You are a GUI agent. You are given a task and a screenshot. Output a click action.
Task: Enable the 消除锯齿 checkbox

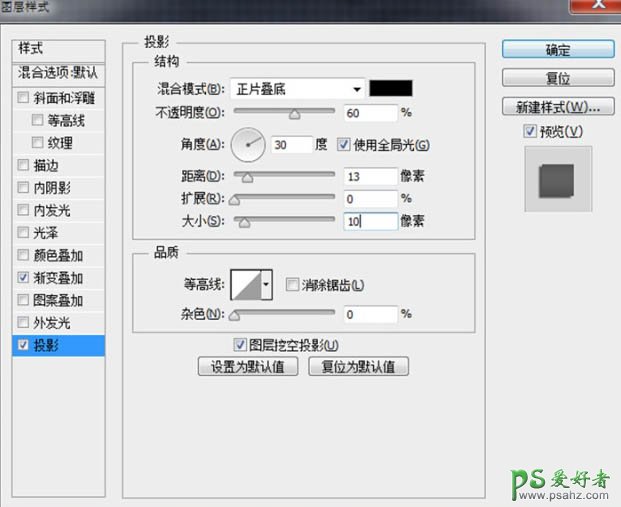pyautogui.click(x=293, y=286)
